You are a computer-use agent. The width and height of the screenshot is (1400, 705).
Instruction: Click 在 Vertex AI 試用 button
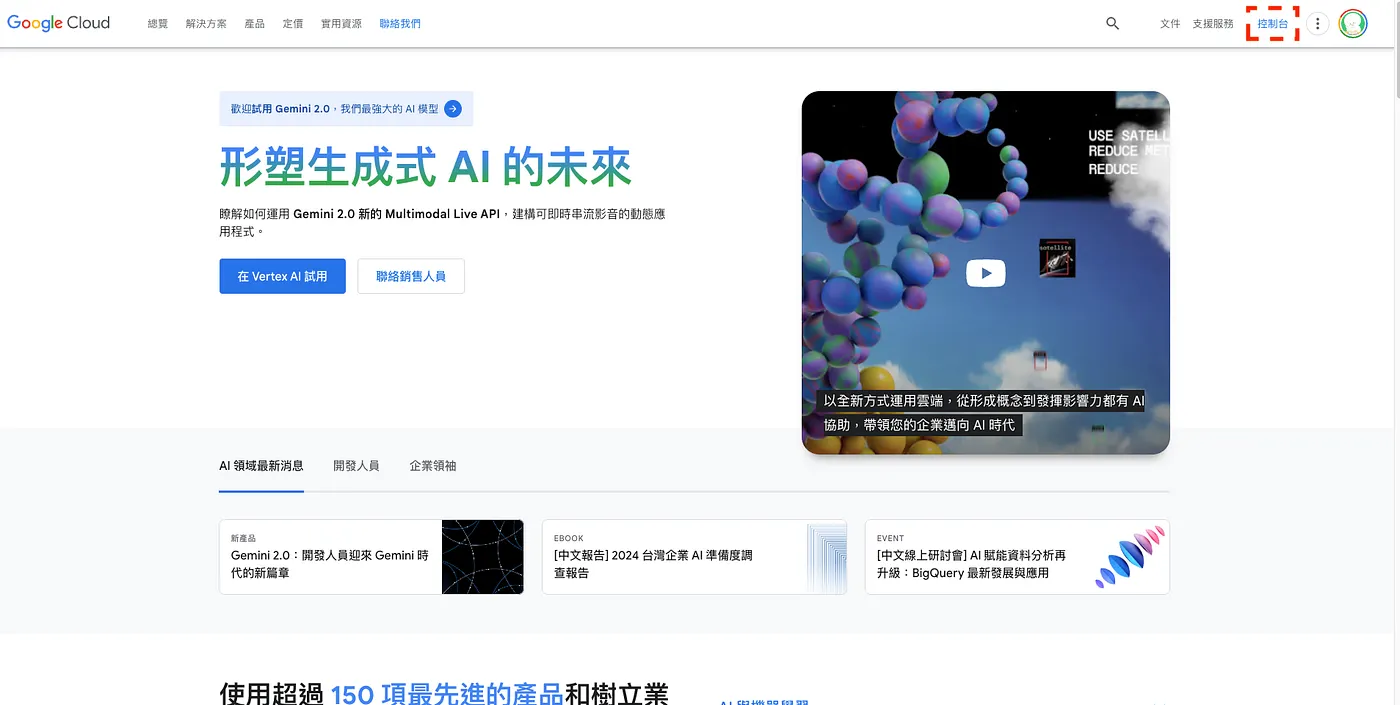tap(282, 276)
